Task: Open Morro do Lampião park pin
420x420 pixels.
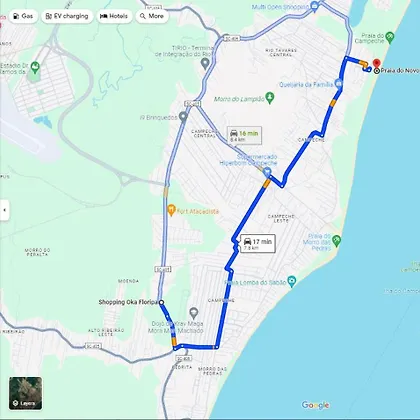Action: tap(270, 98)
